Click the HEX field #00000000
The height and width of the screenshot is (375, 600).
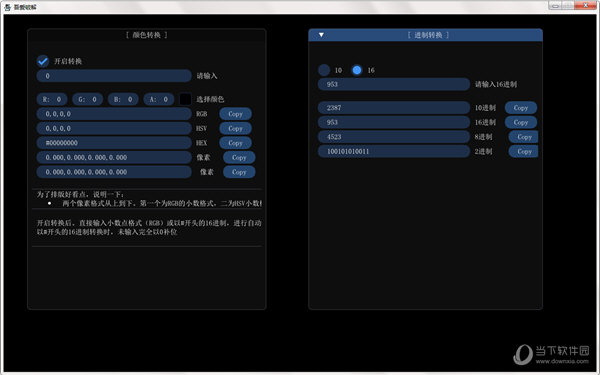tap(114, 143)
